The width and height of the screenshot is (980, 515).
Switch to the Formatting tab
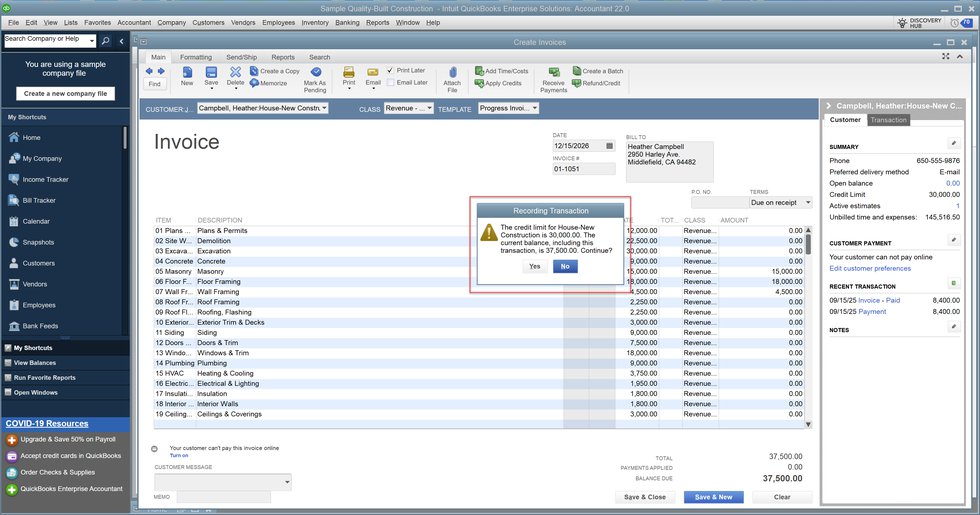(195, 57)
